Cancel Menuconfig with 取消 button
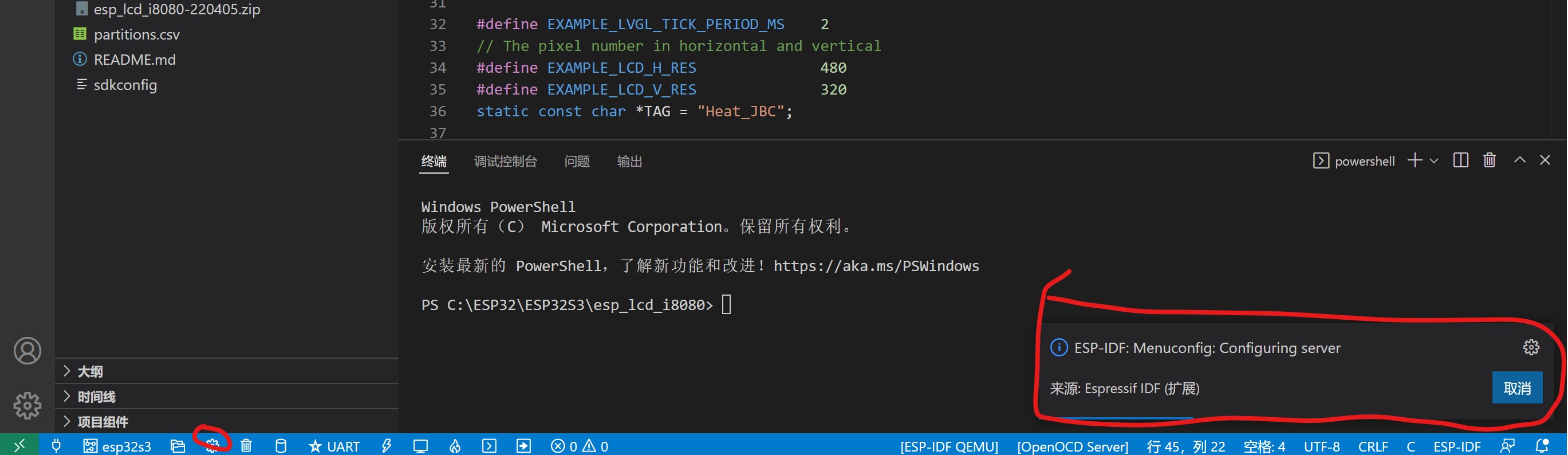This screenshot has width=1568, height=455. click(x=1517, y=388)
